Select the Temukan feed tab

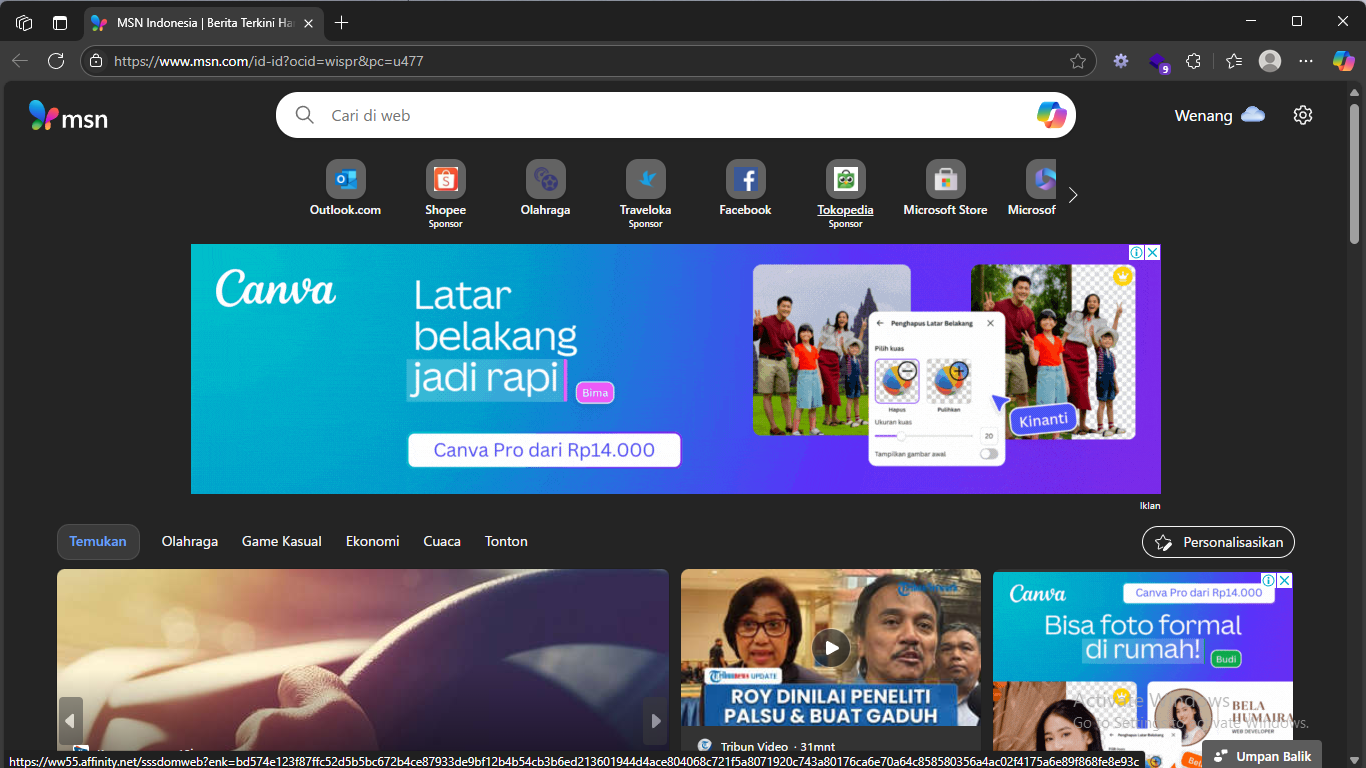click(98, 541)
